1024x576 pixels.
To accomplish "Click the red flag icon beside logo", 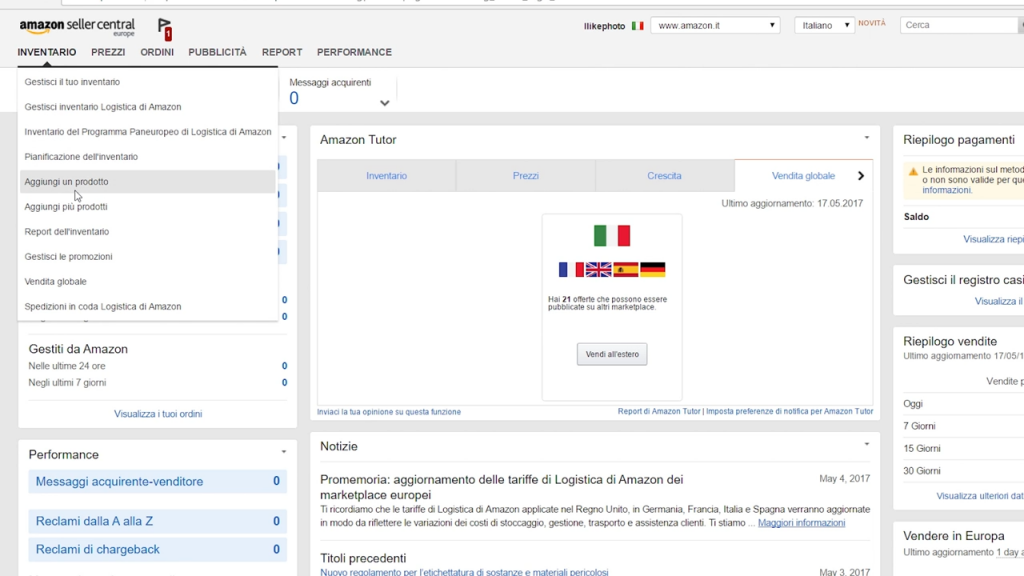I will coord(165,29).
